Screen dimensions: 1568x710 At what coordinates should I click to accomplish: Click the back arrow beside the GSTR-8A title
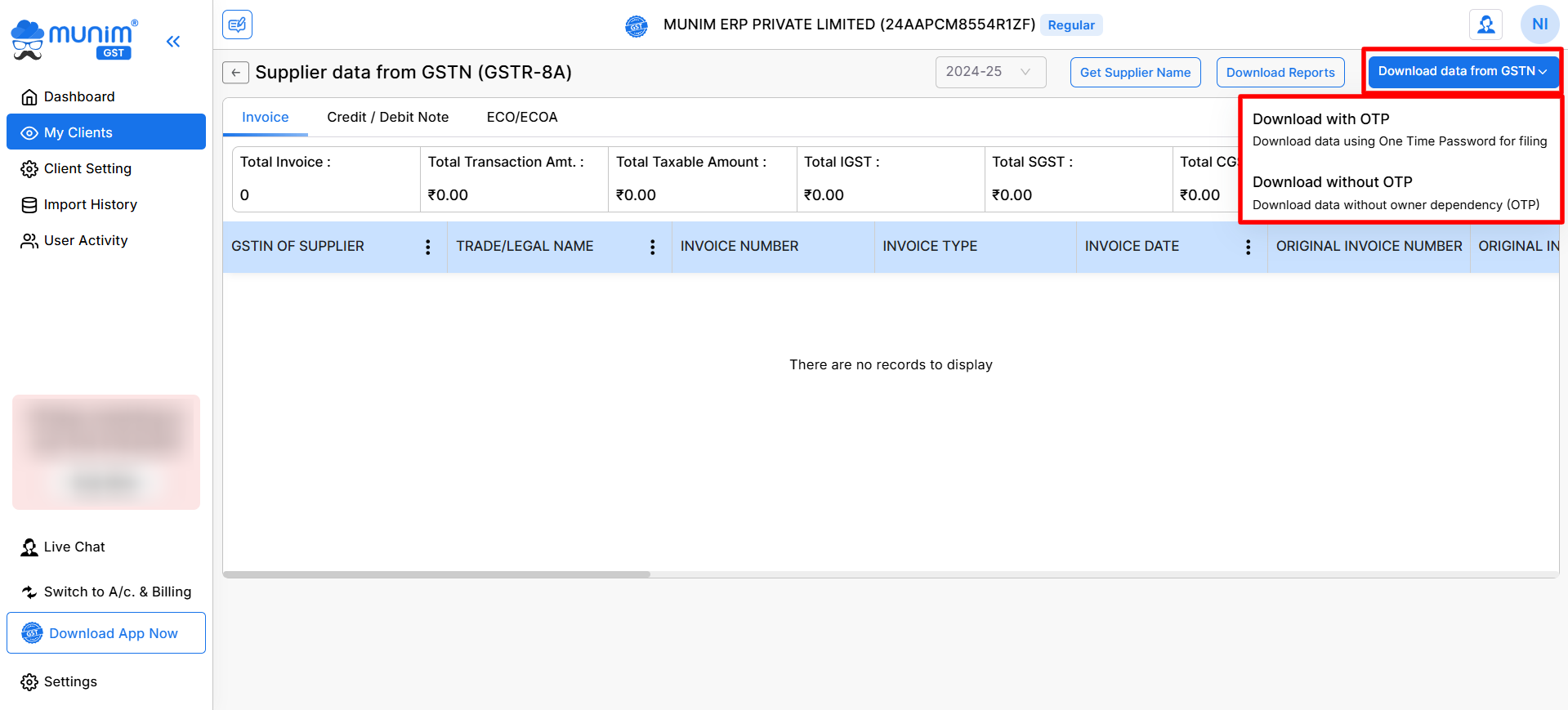(x=235, y=73)
